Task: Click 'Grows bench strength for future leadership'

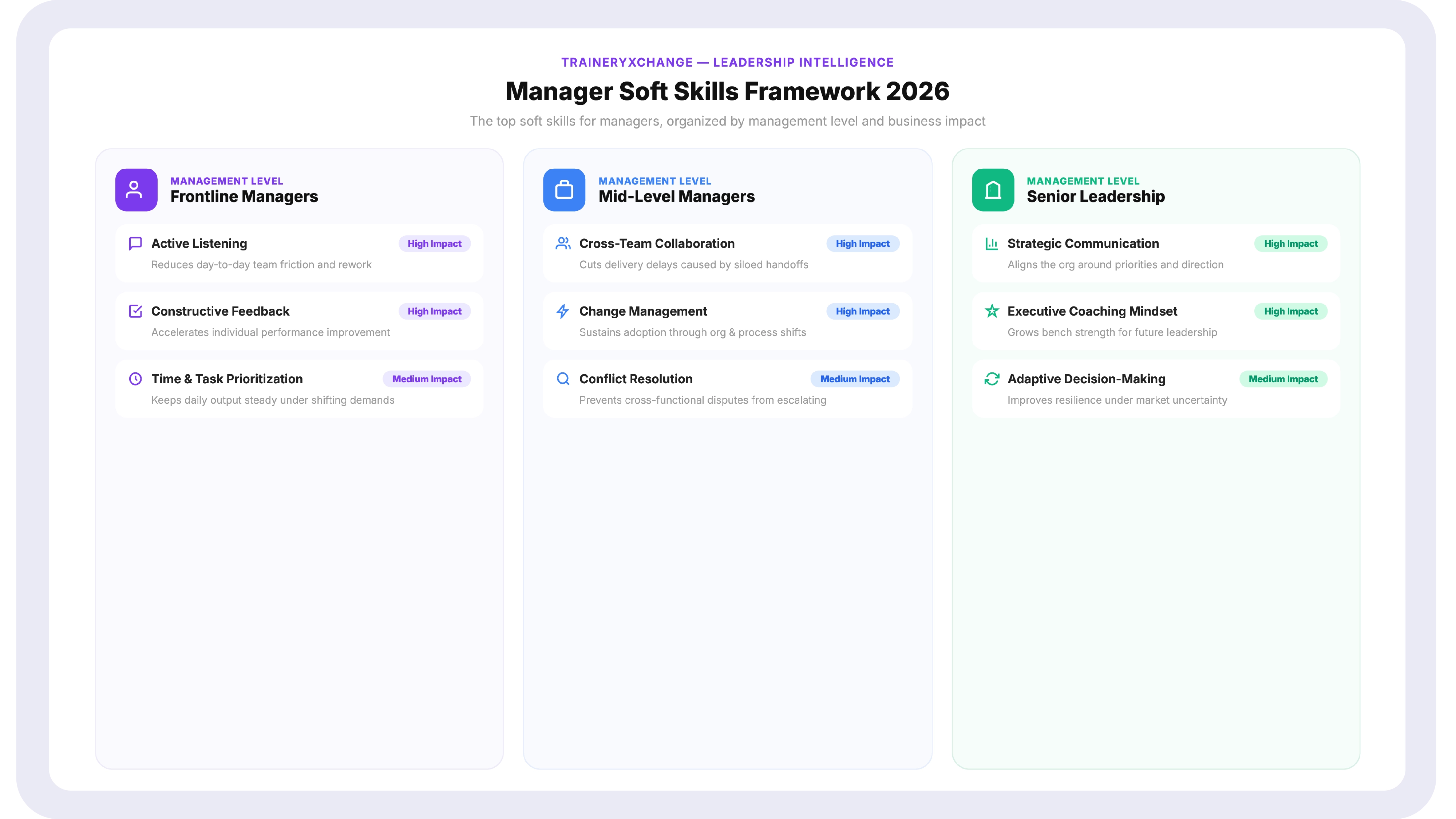Action: point(1112,332)
